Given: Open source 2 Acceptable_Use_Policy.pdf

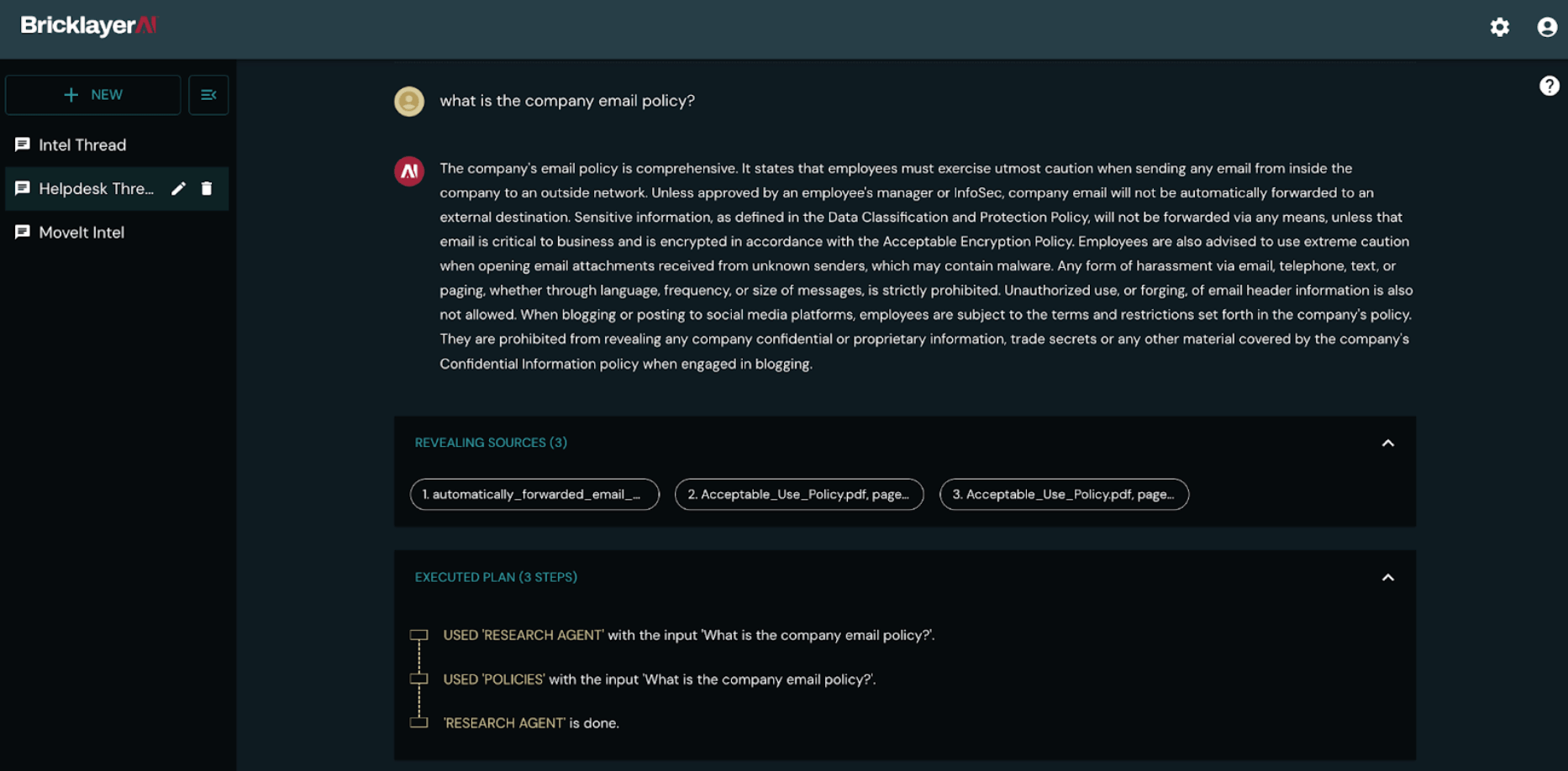Looking at the screenshot, I should tap(798, 495).
